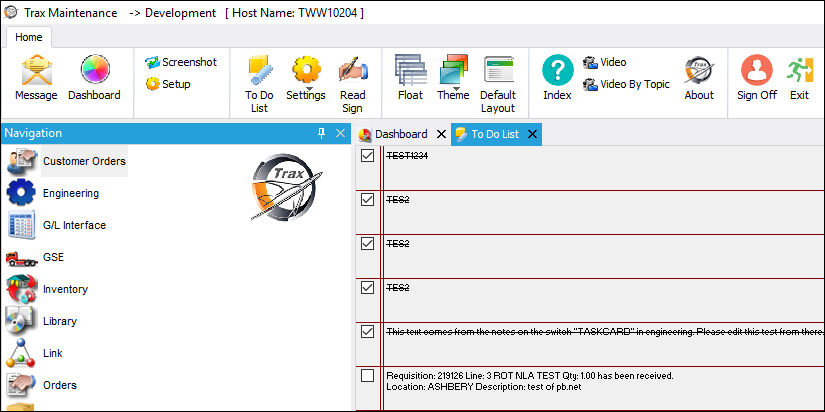
Task: Click the Trax Maintenance title bar icon
Action: click(x=10, y=12)
